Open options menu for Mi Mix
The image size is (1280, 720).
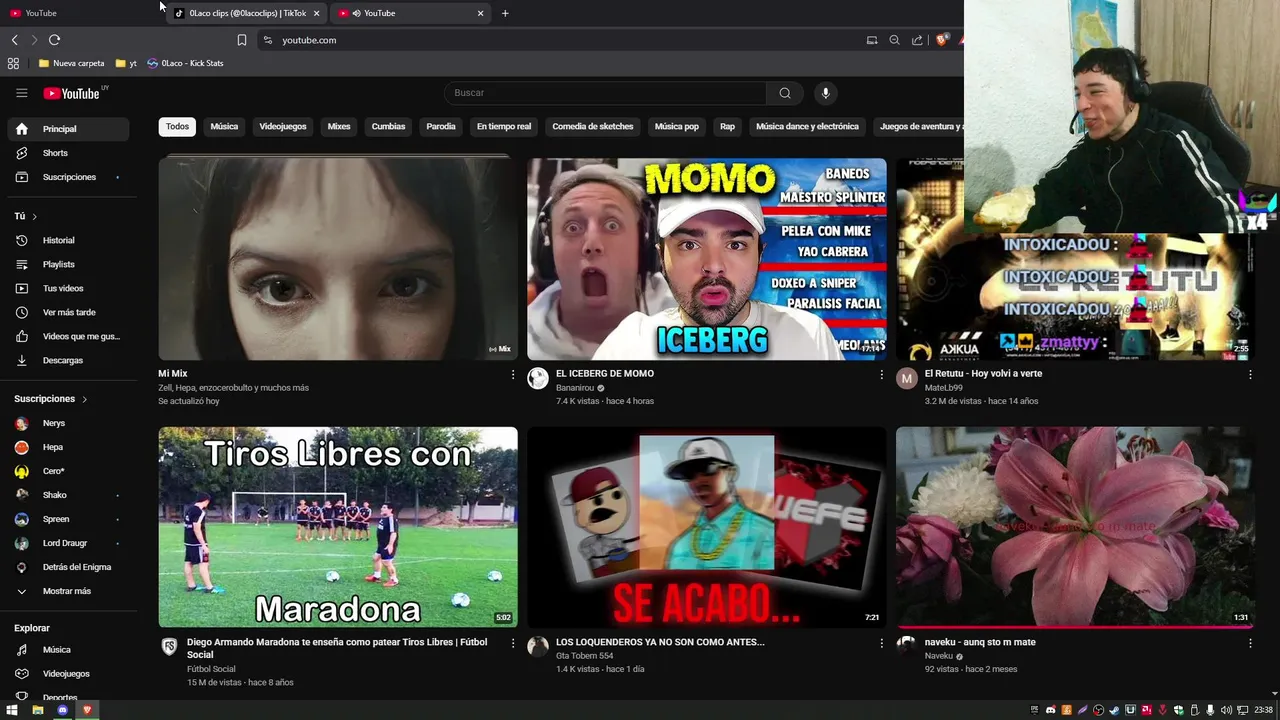click(513, 374)
